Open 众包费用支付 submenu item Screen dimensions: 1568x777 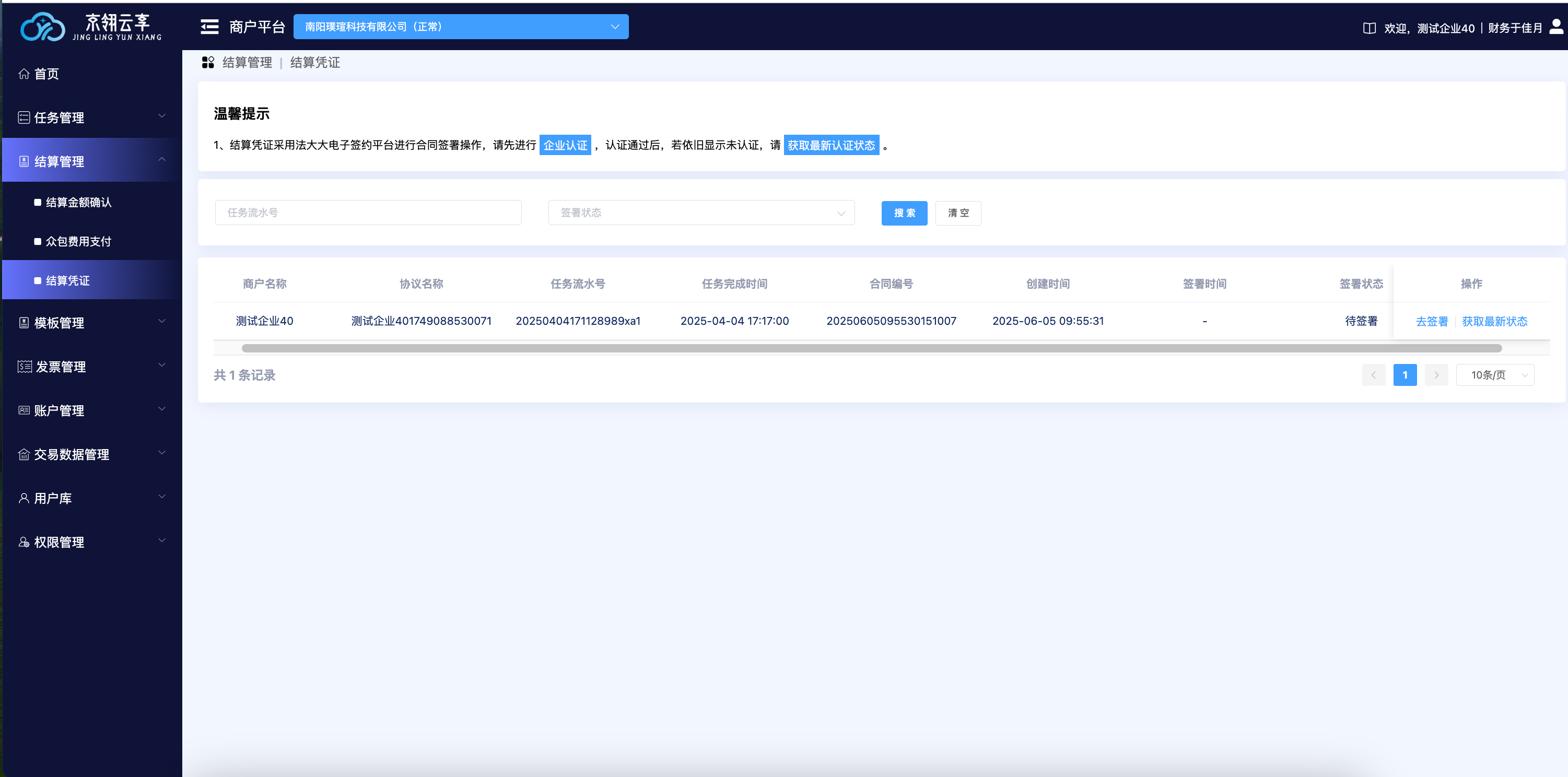click(x=78, y=242)
